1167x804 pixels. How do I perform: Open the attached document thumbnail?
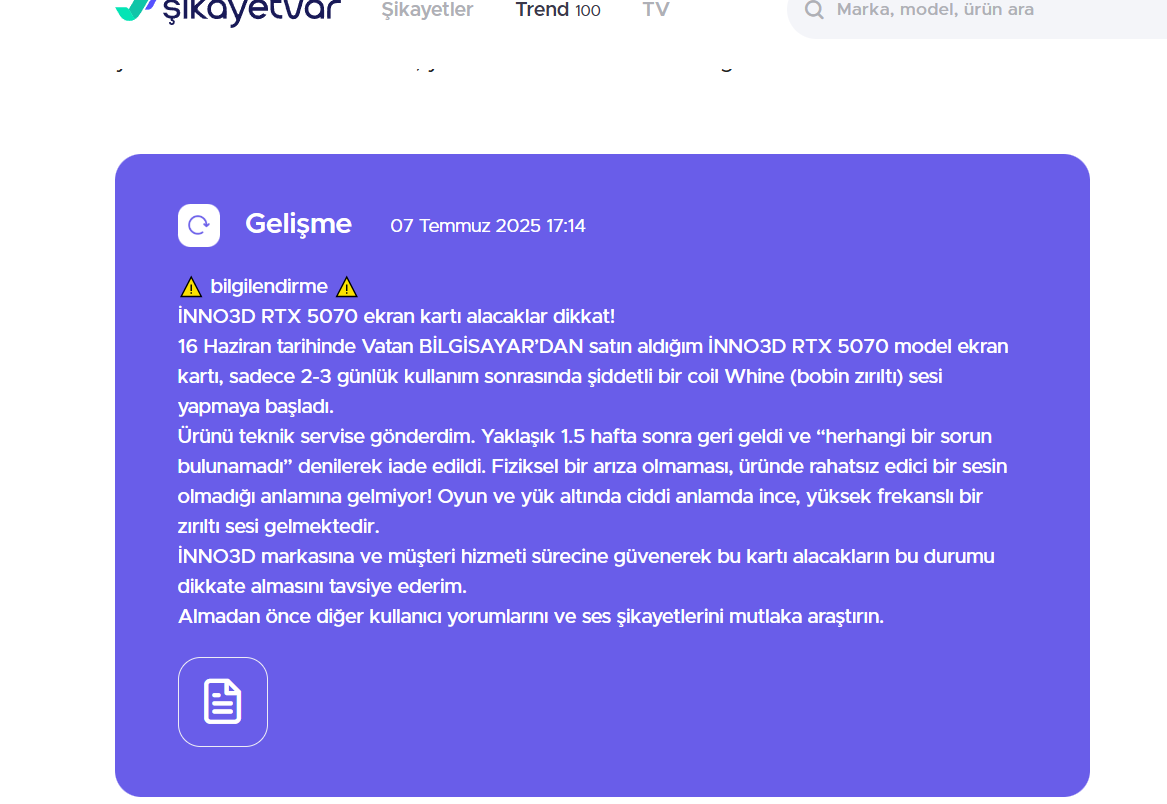tap(223, 701)
